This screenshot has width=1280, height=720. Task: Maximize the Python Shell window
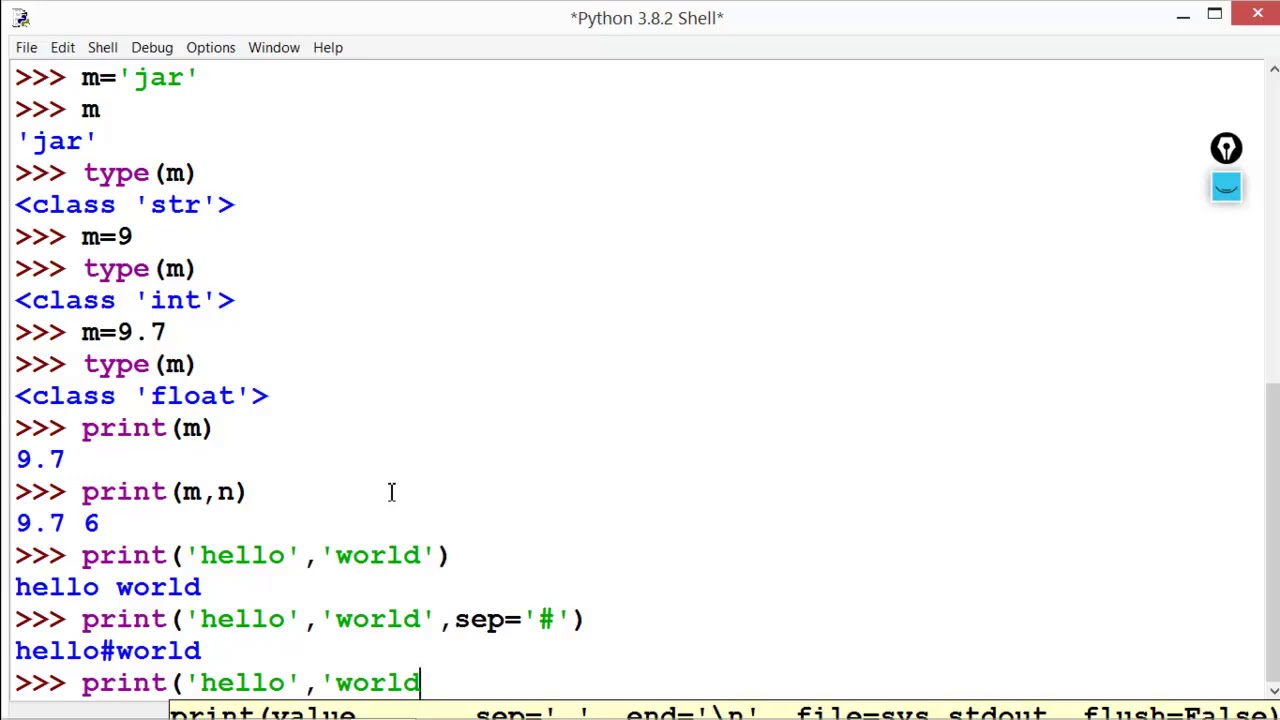click(x=1214, y=15)
